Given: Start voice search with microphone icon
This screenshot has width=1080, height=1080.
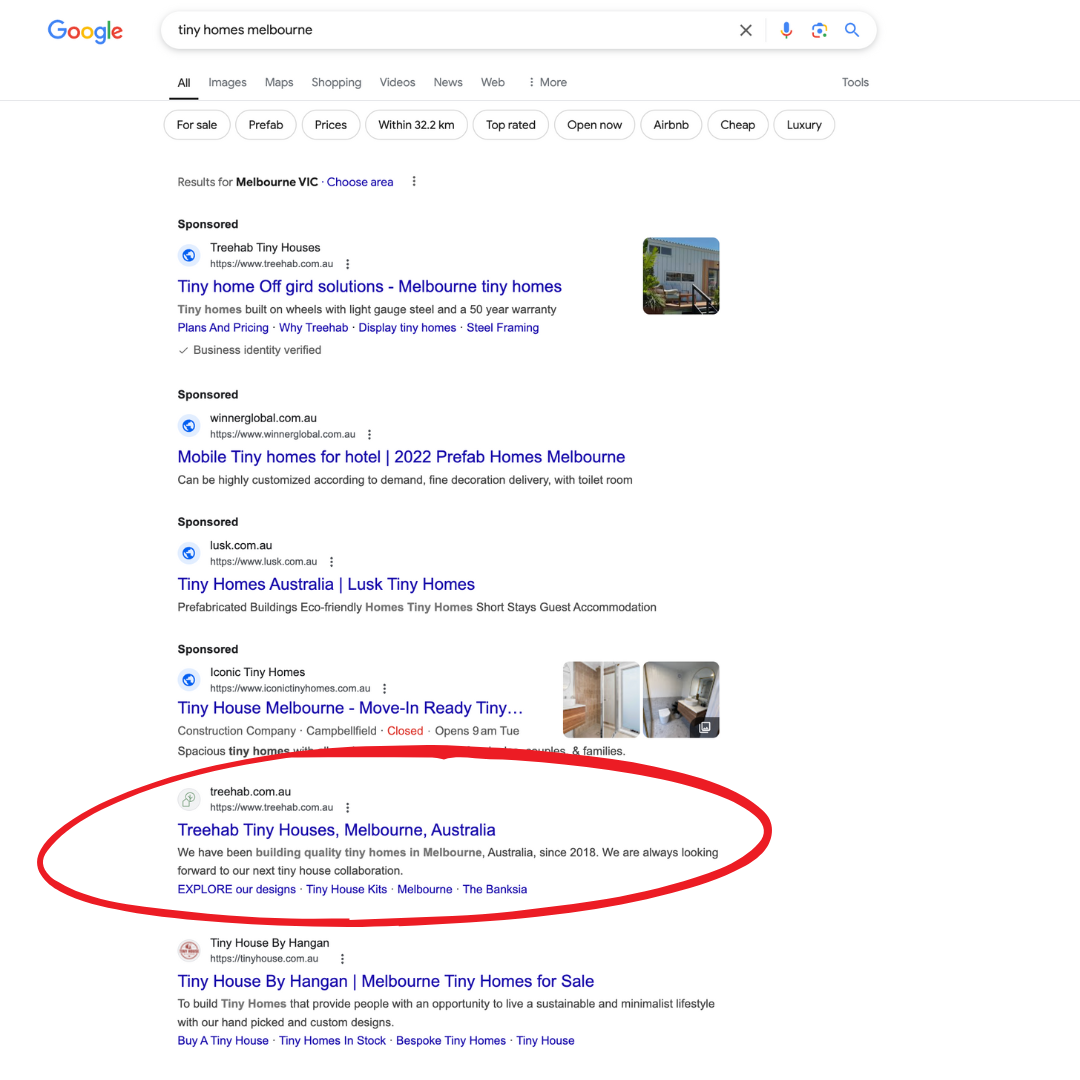Looking at the screenshot, I should (786, 30).
